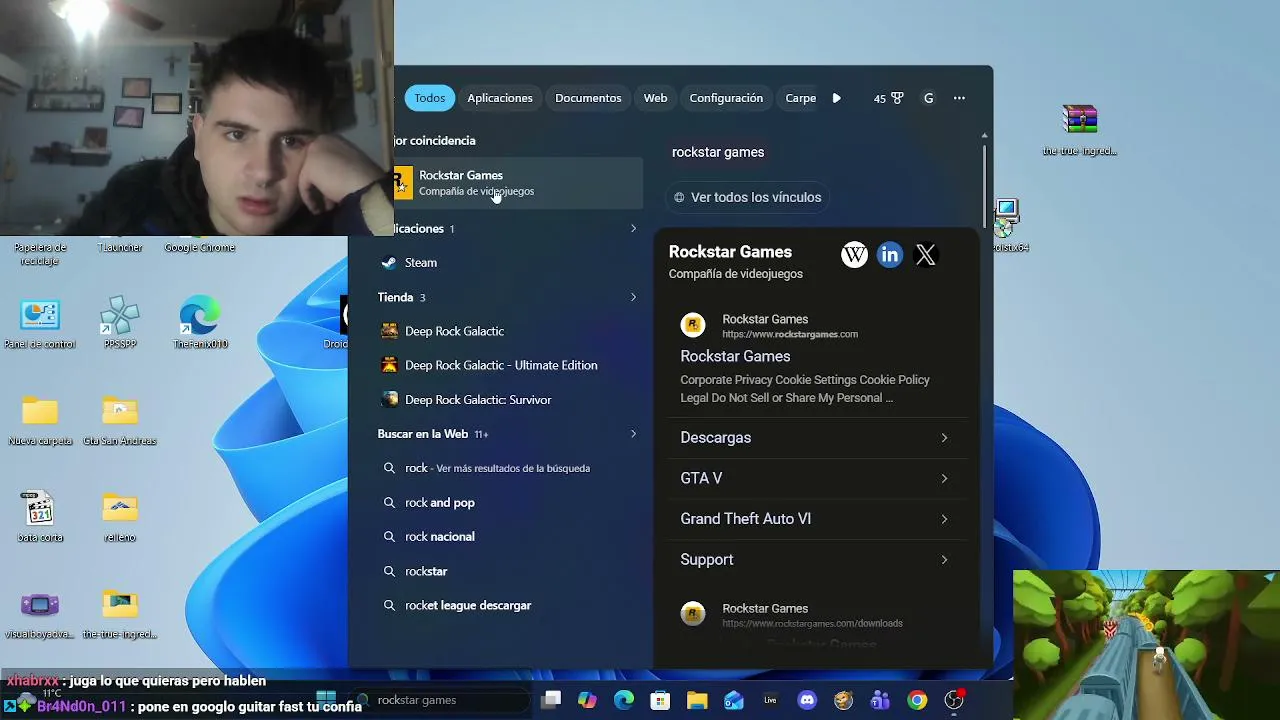The image size is (1280, 720).
Task: Open the Wikipedia link icon for Rockstar Games
Action: pos(854,255)
